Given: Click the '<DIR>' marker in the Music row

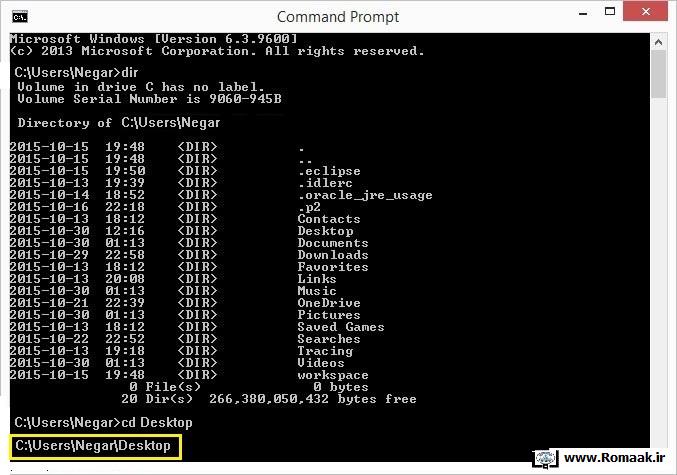Looking at the screenshot, I should tap(197, 291).
